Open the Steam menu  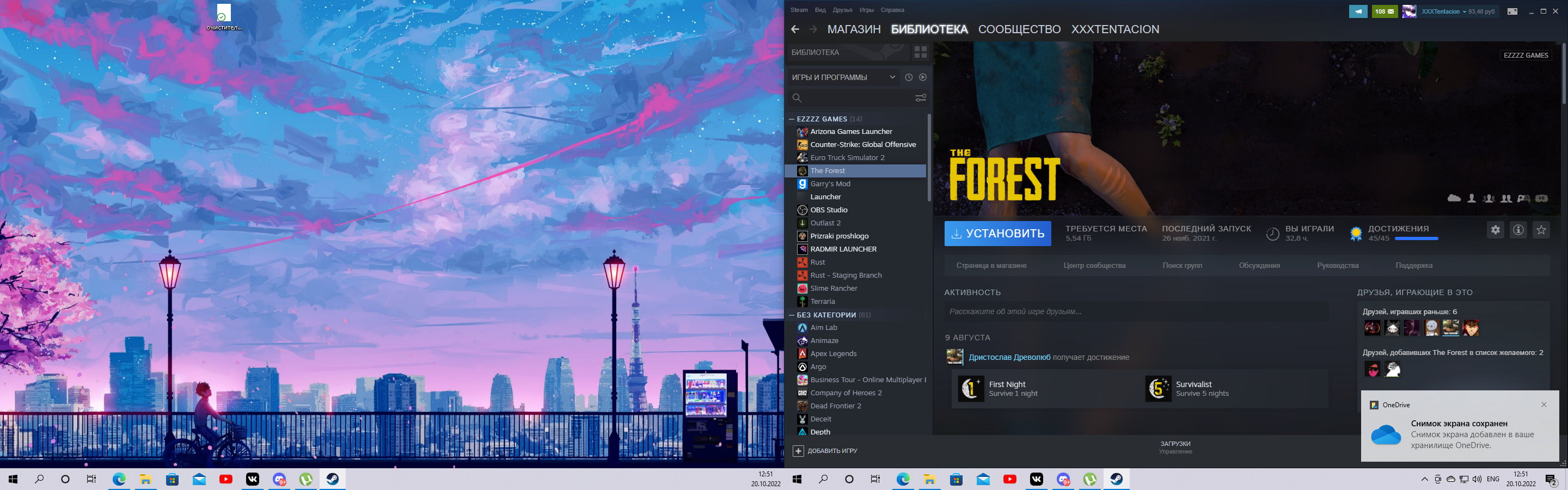click(799, 10)
